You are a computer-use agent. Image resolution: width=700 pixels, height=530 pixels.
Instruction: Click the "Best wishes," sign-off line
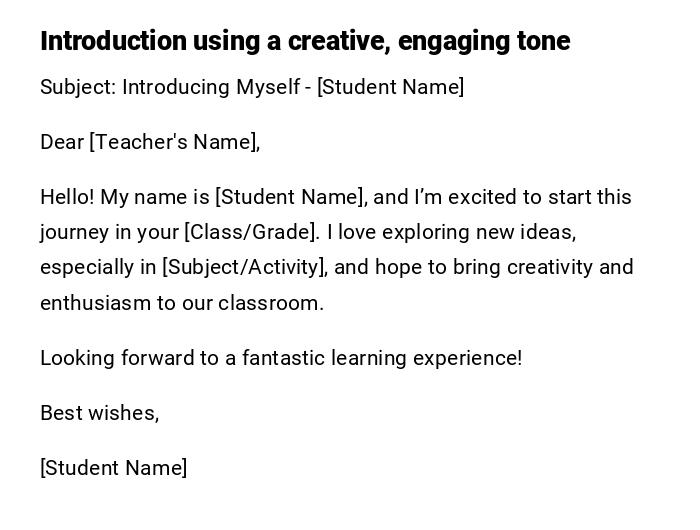coord(99,413)
